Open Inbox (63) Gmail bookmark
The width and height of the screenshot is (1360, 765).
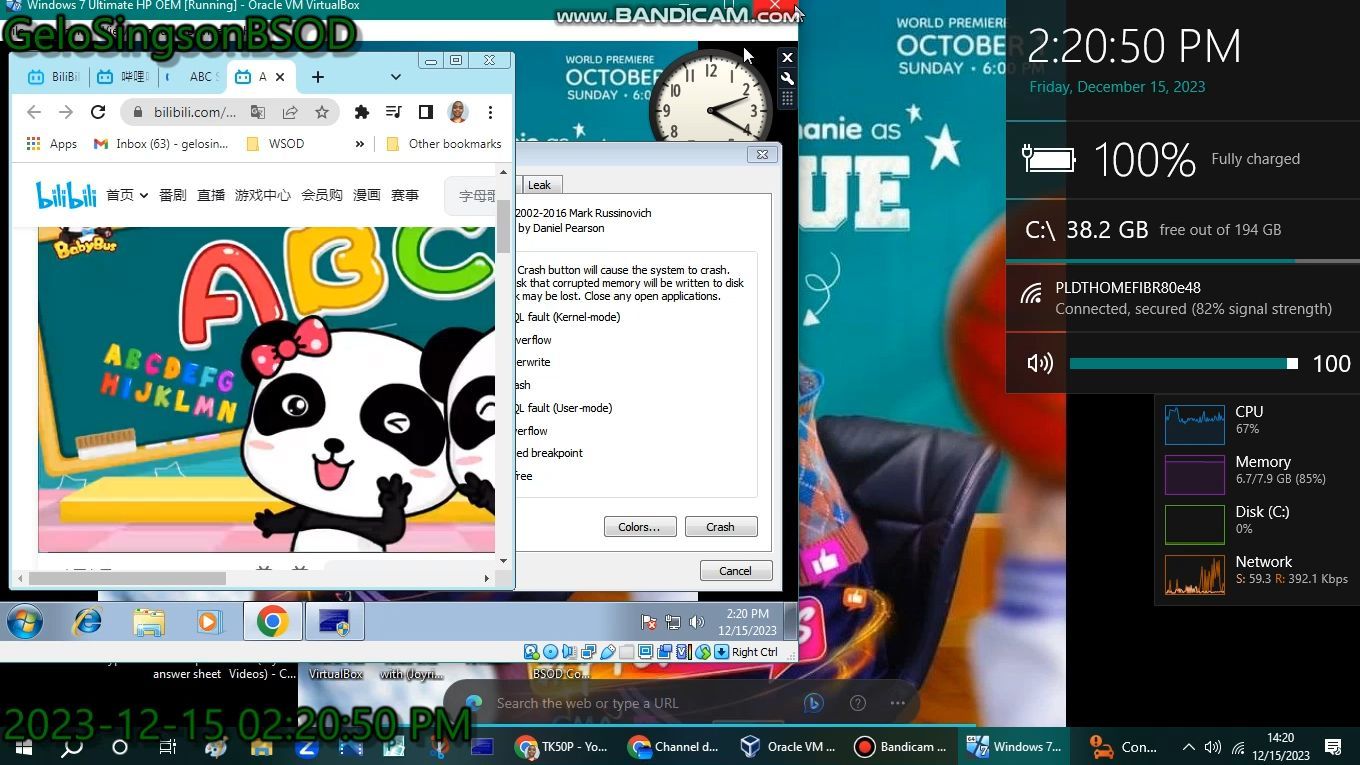pyautogui.click(x=161, y=144)
